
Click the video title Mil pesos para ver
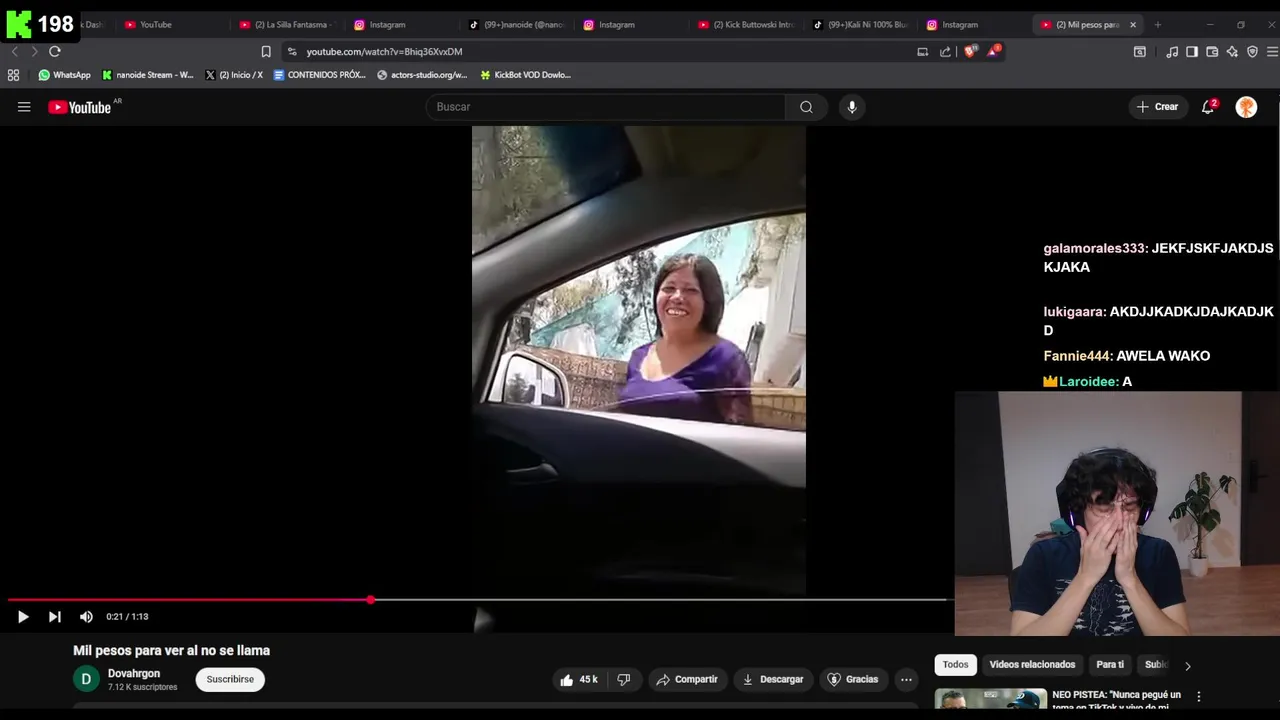[x=171, y=651]
